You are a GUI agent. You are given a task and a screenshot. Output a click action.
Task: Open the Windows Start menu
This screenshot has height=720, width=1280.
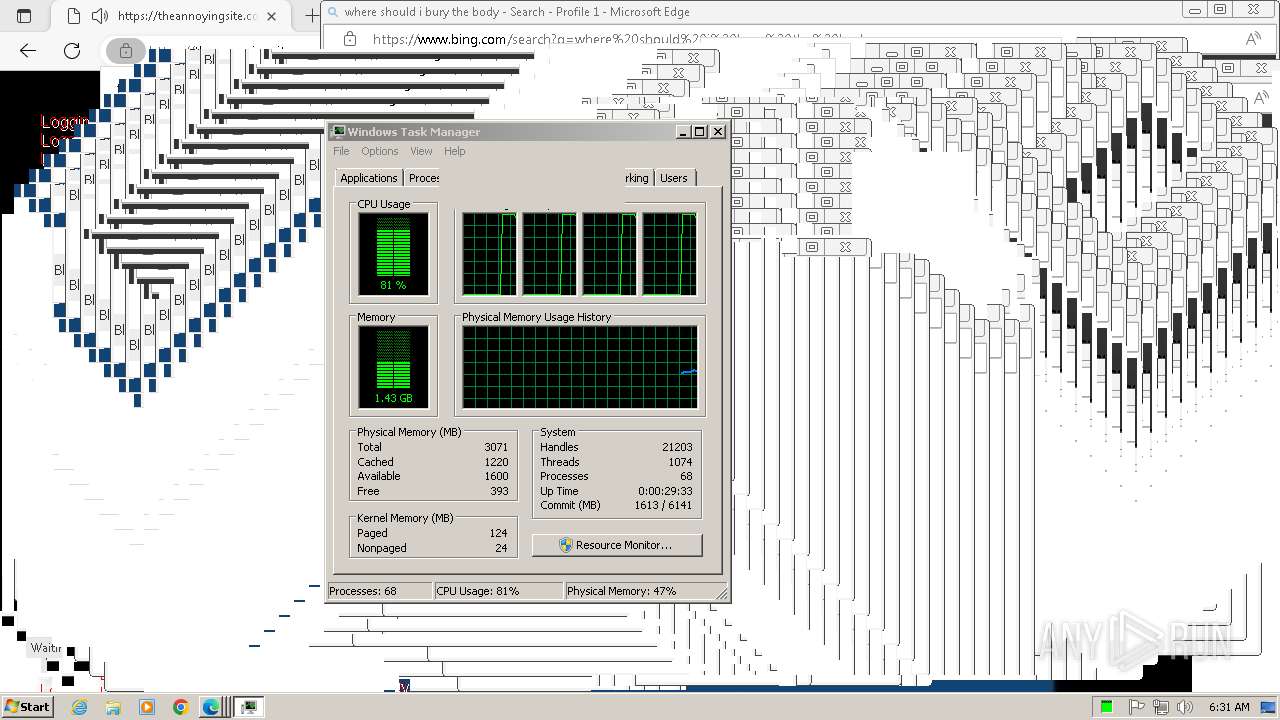coord(27,706)
